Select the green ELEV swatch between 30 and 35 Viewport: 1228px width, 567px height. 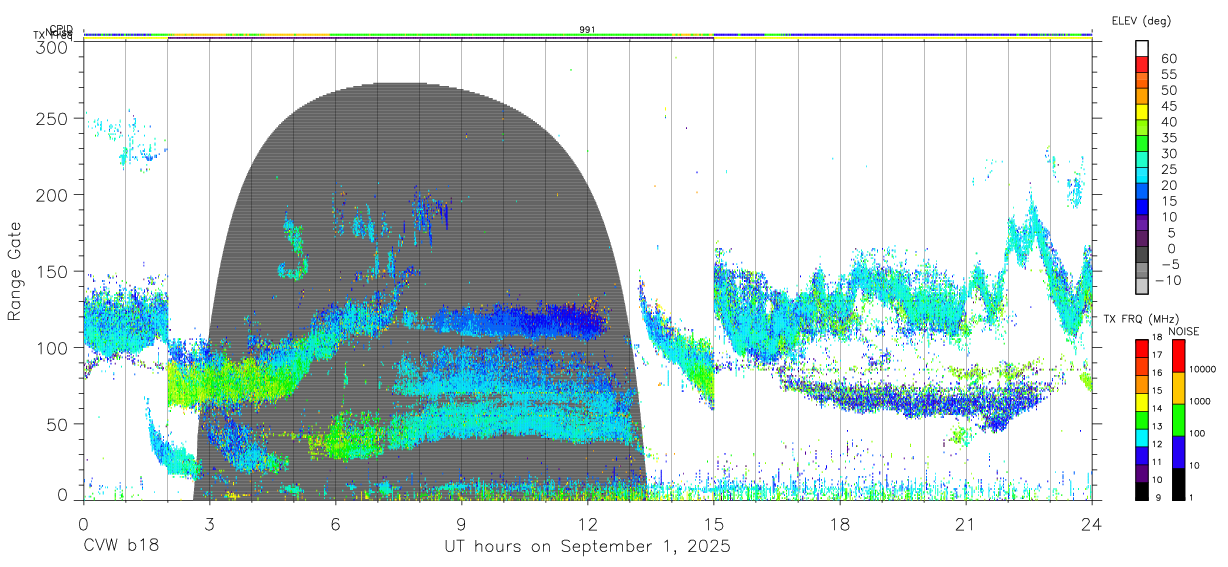1143,144
